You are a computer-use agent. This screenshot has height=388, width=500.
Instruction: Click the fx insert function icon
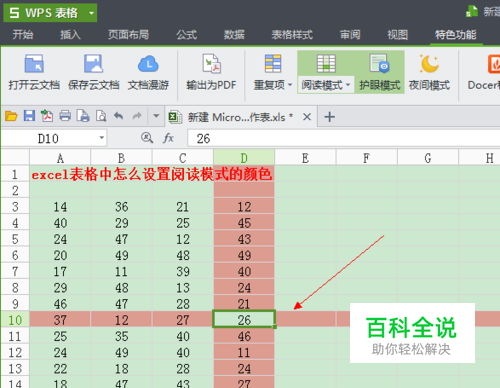tap(169, 138)
